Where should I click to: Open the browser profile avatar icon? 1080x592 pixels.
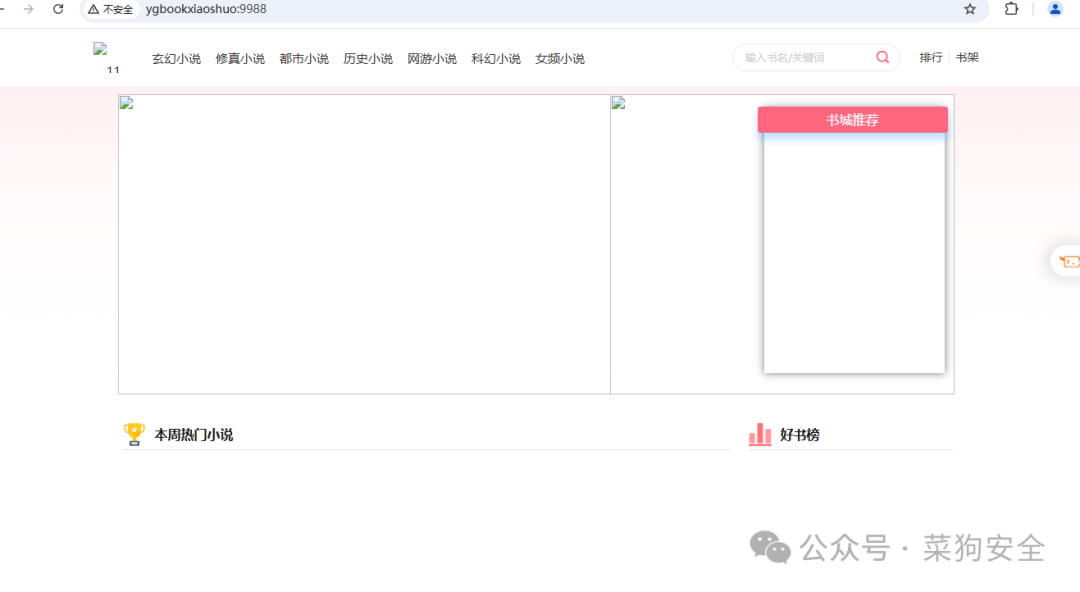1055,9
